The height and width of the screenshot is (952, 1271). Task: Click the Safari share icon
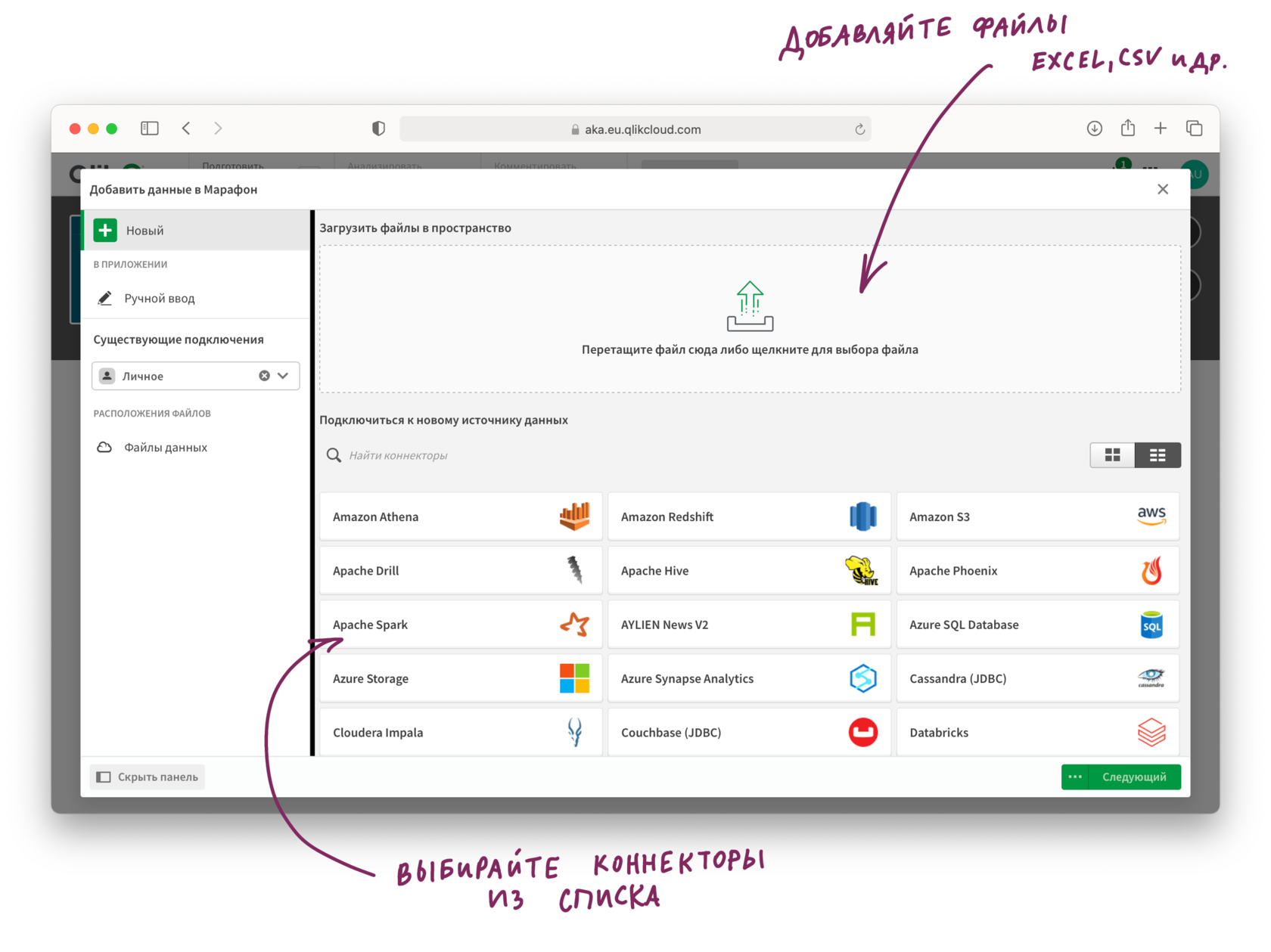tap(1128, 128)
